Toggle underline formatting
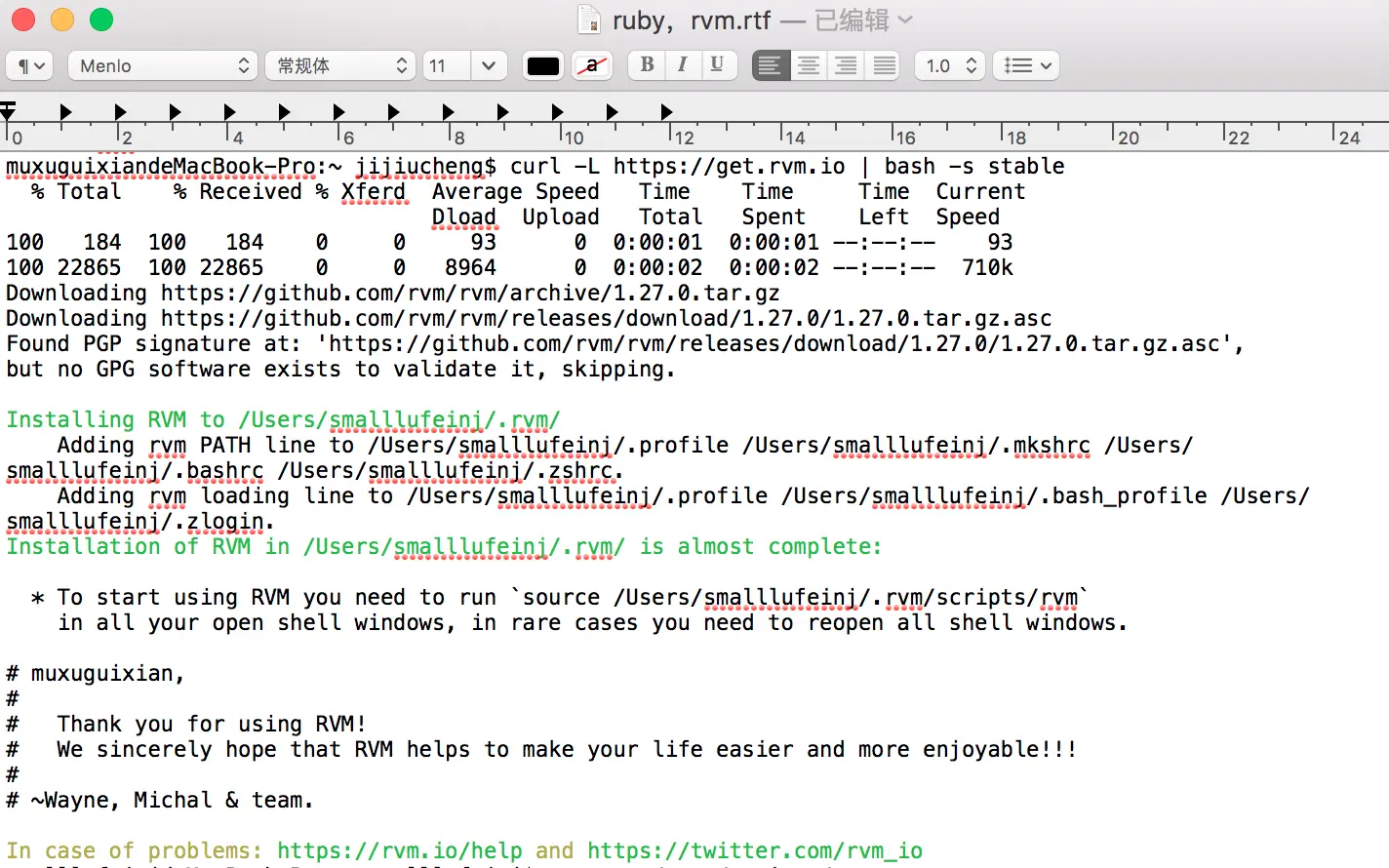The width and height of the screenshot is (1389, 868). (x=717, y=64)
